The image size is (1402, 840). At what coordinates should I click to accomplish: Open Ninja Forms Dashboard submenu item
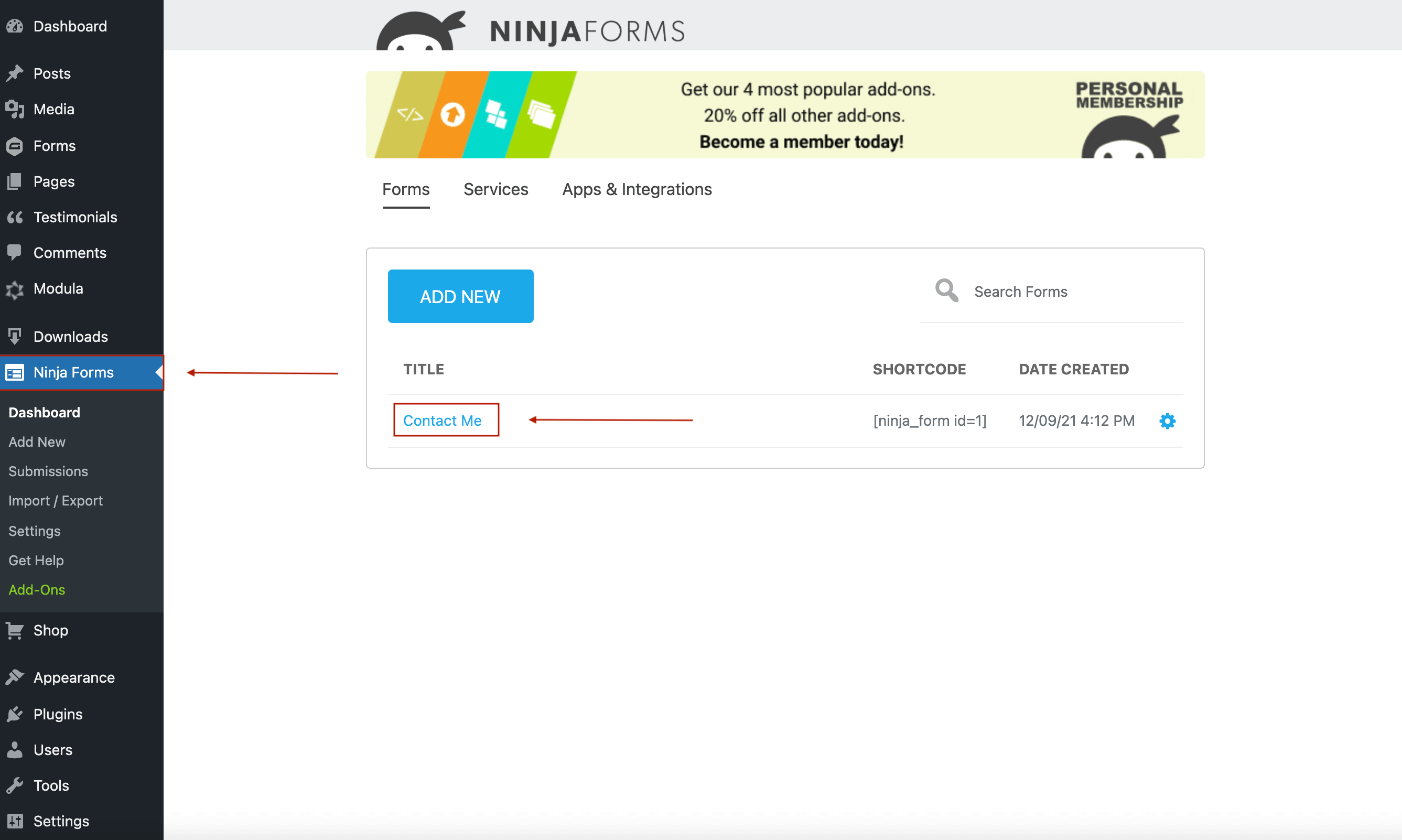[44, 412]
